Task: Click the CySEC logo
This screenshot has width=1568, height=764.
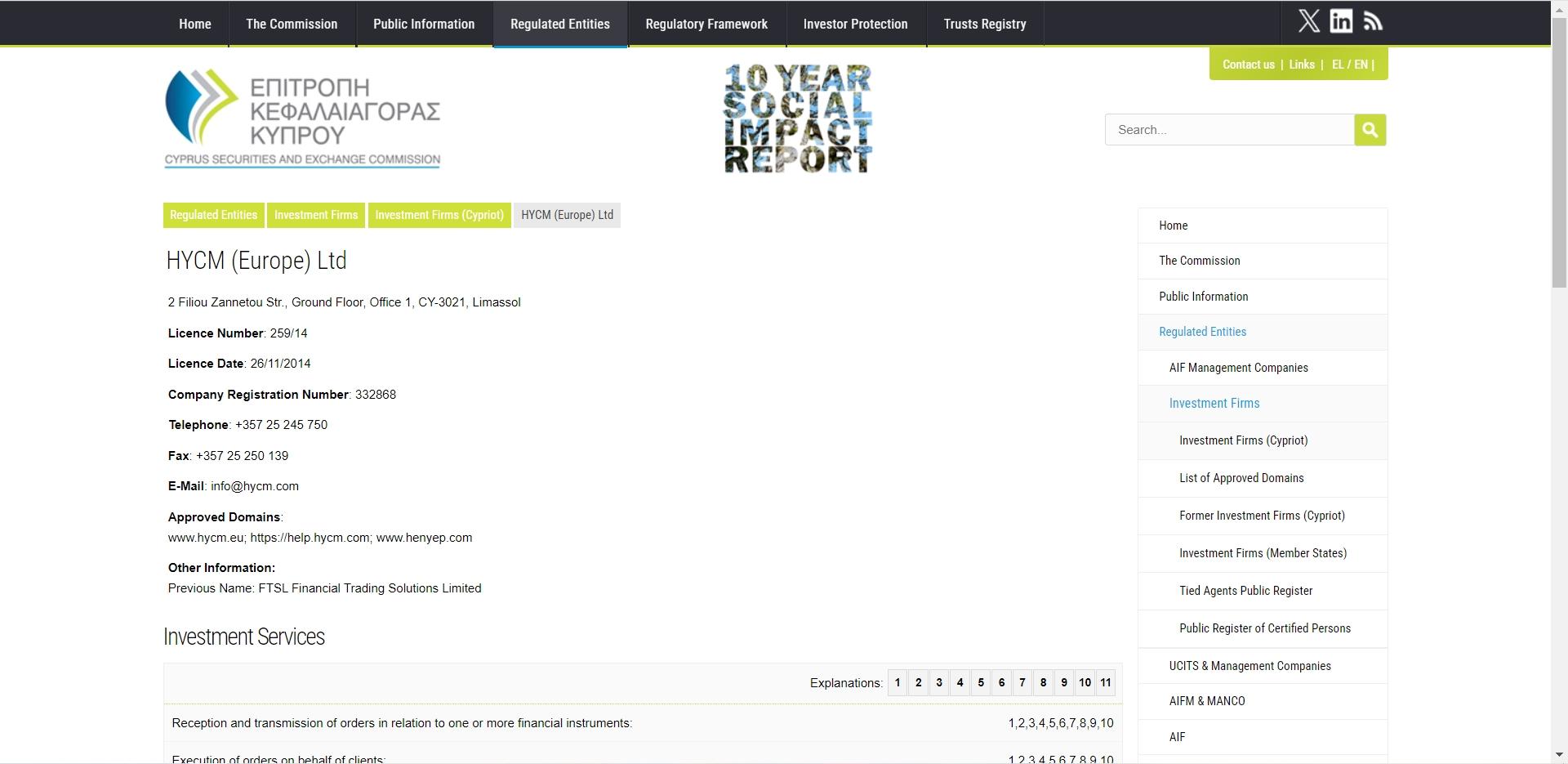Action: (302, 118)
